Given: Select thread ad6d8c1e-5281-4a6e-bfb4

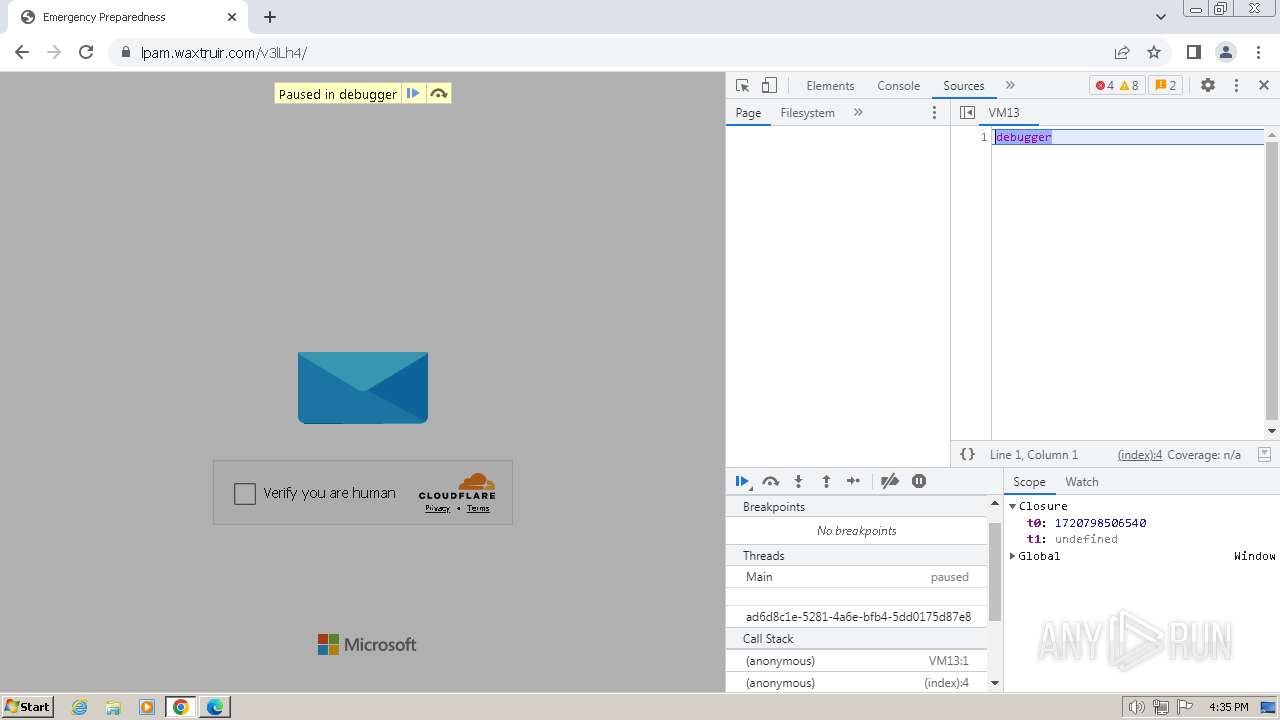Looking at the screenshot, I should [x=856, y=617].
